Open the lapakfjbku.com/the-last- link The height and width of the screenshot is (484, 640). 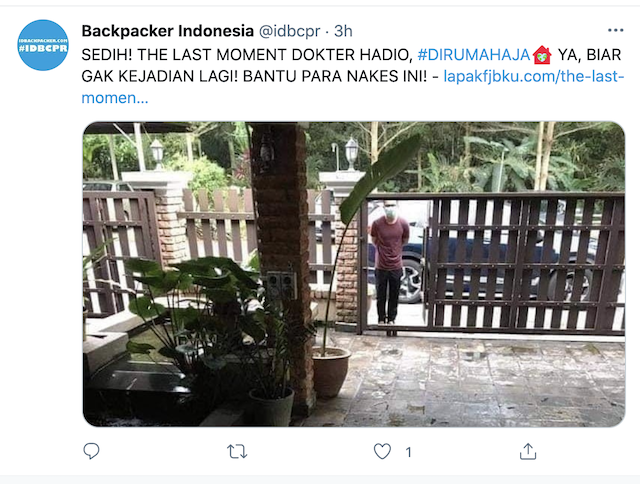pos(534,76)
